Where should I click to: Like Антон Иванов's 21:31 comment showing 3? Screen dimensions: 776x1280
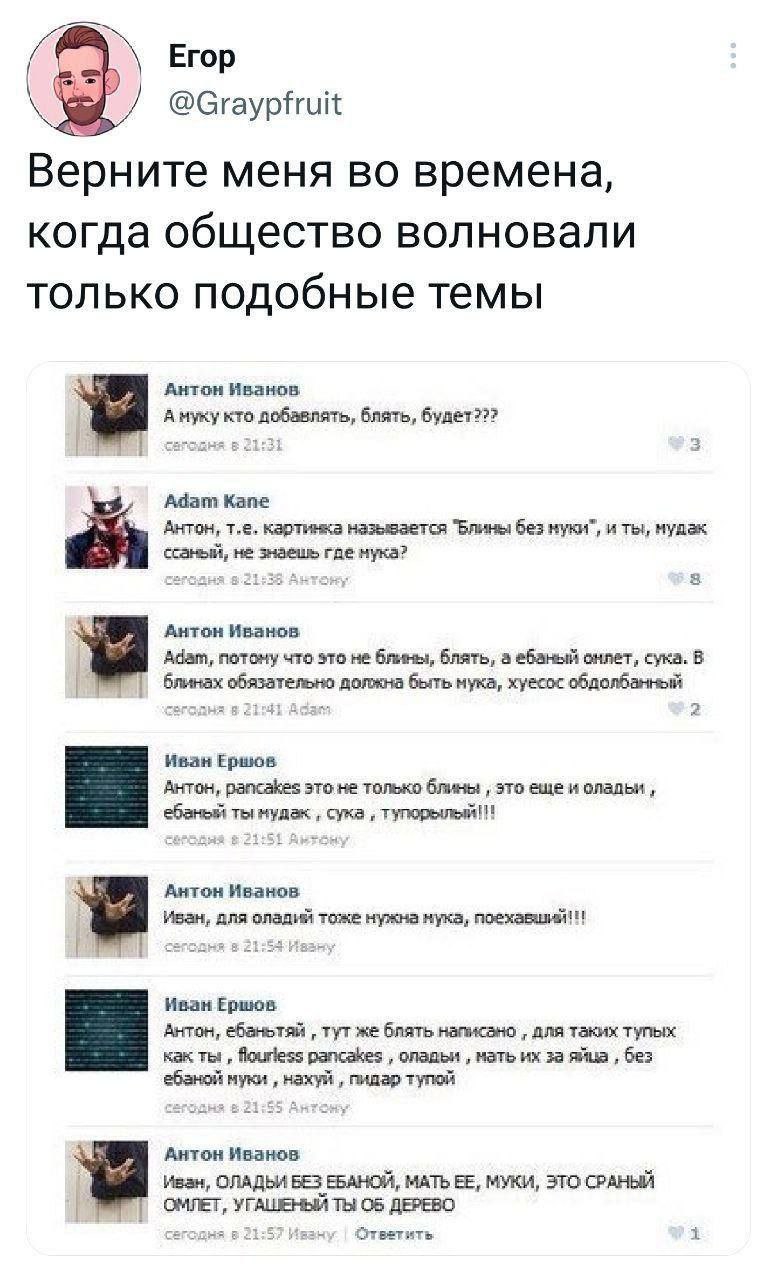click(687, 447)
